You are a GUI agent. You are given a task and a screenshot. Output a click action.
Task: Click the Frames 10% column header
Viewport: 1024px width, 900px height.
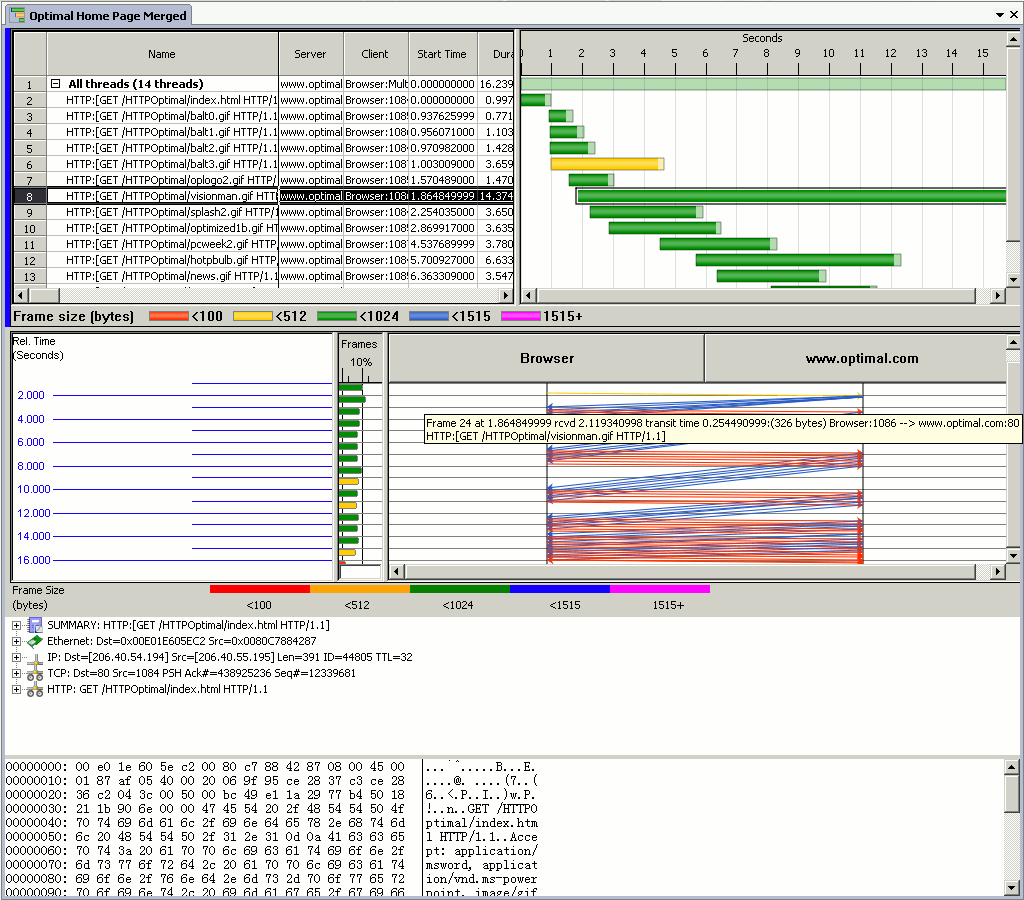coord(360,357)
